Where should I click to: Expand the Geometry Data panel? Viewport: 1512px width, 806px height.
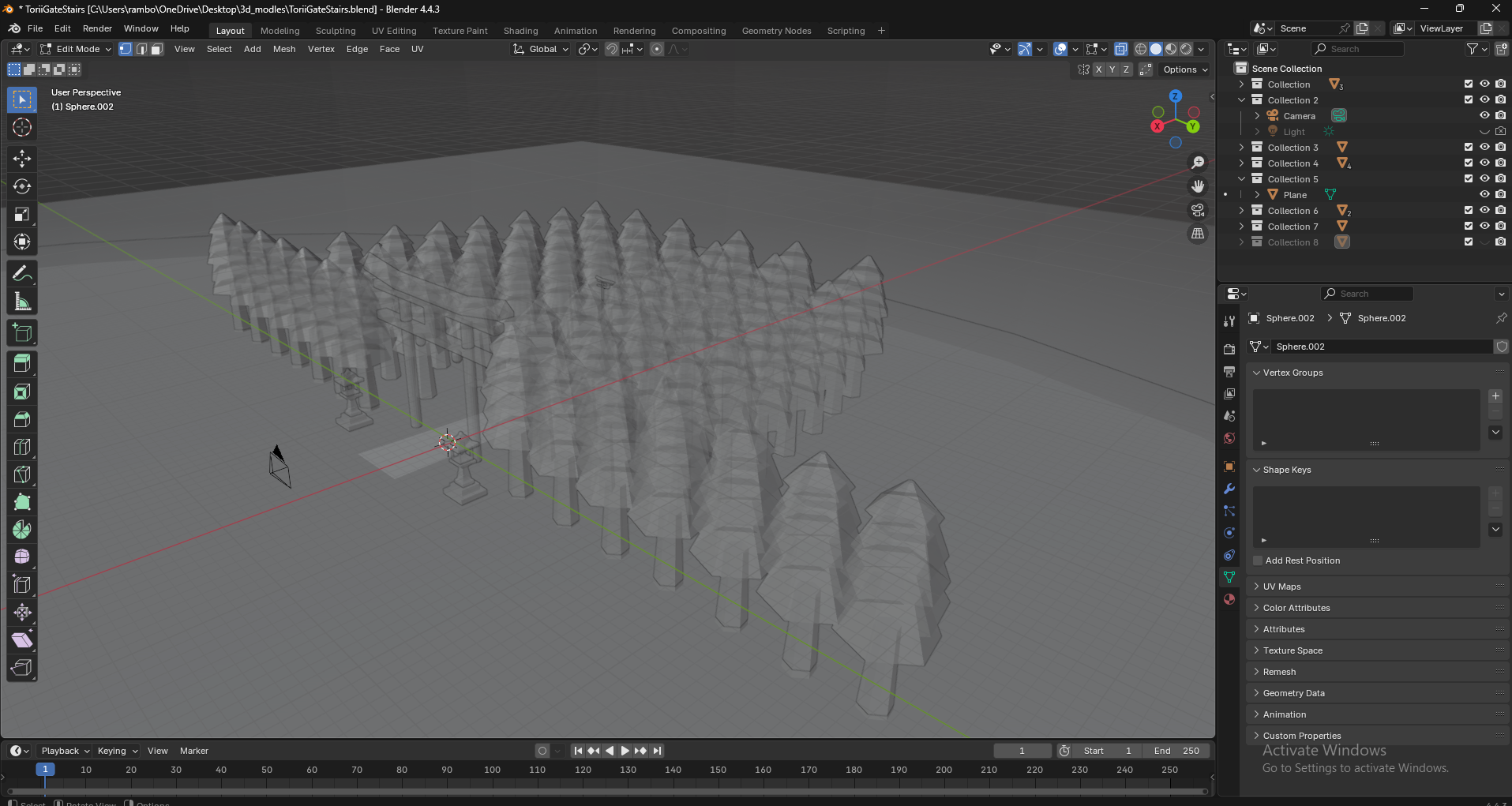pos(1293,693)
